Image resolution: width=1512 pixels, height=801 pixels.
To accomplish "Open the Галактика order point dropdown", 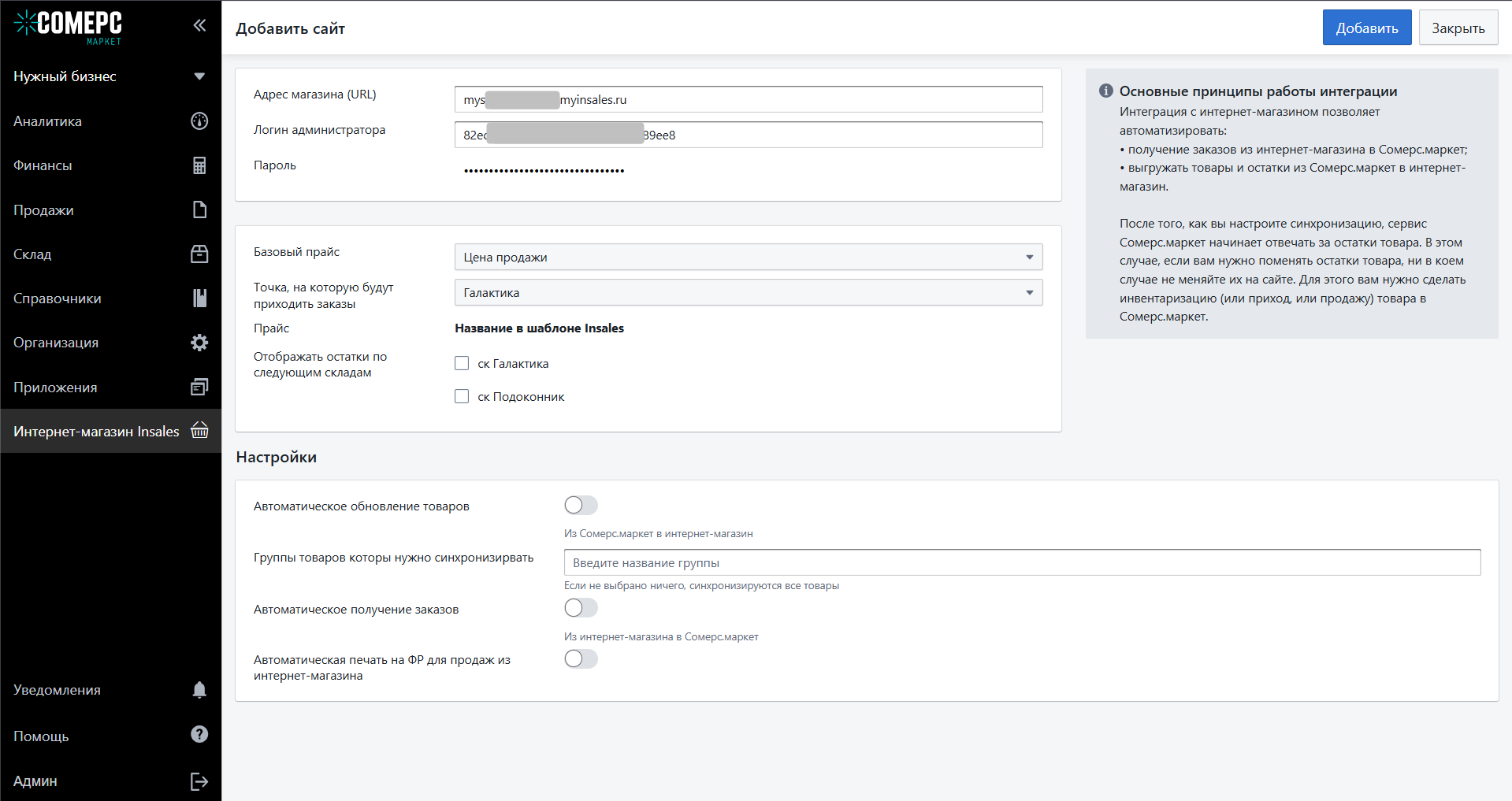I will click(x=749, y=292).
